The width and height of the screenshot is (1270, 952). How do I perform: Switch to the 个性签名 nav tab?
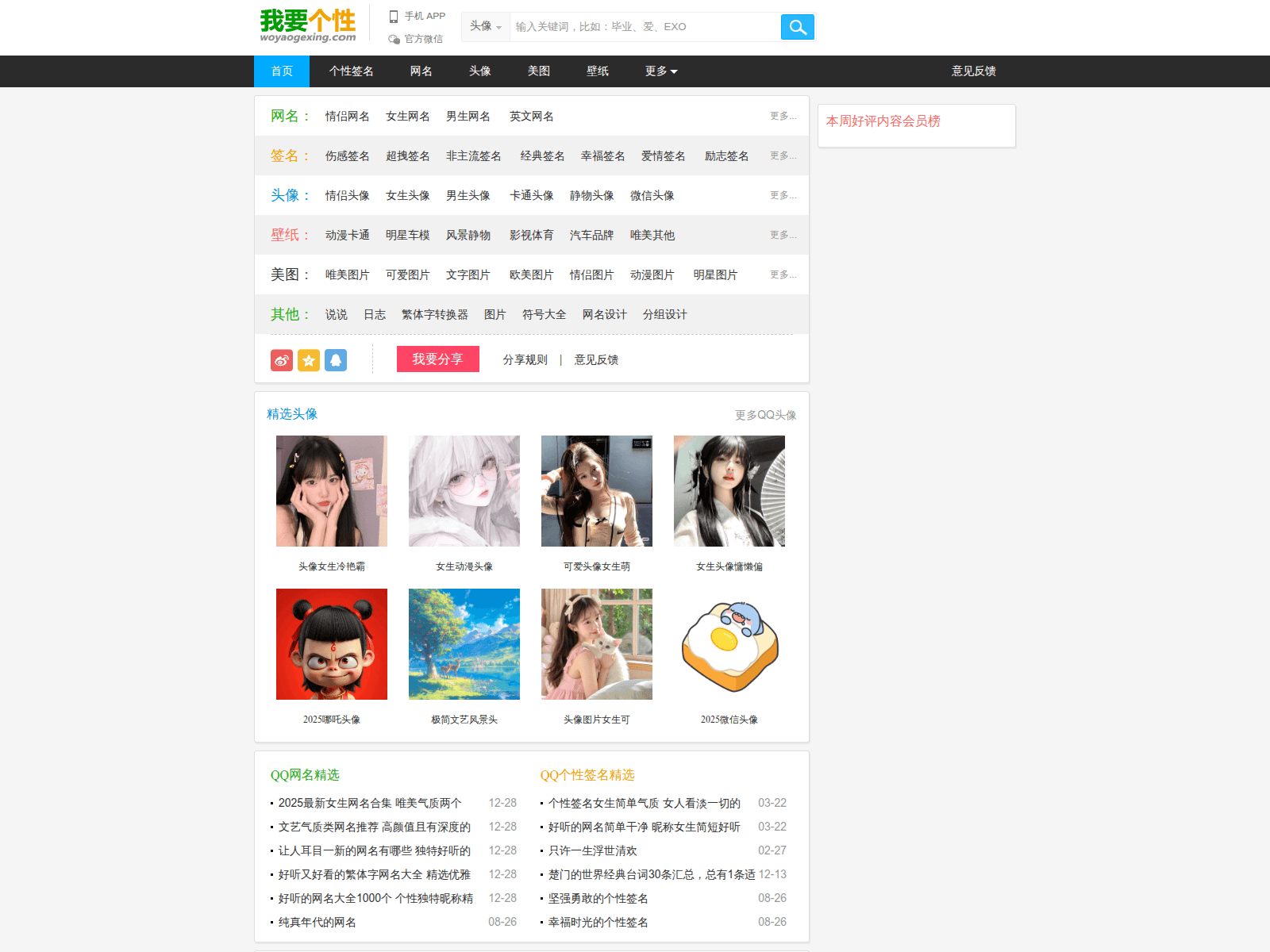(351, 71)
